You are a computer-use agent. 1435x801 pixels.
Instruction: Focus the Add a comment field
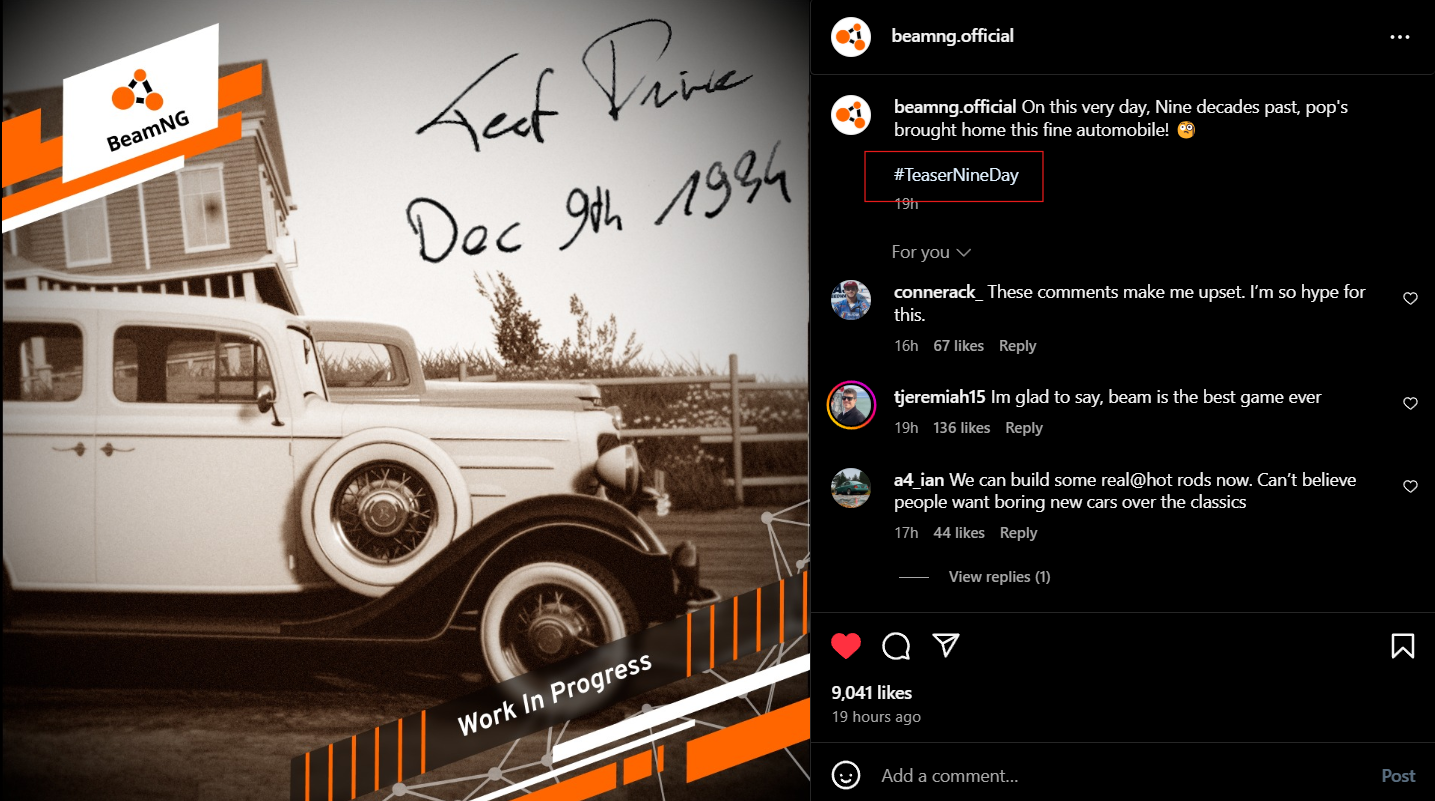pos(1120,776)
